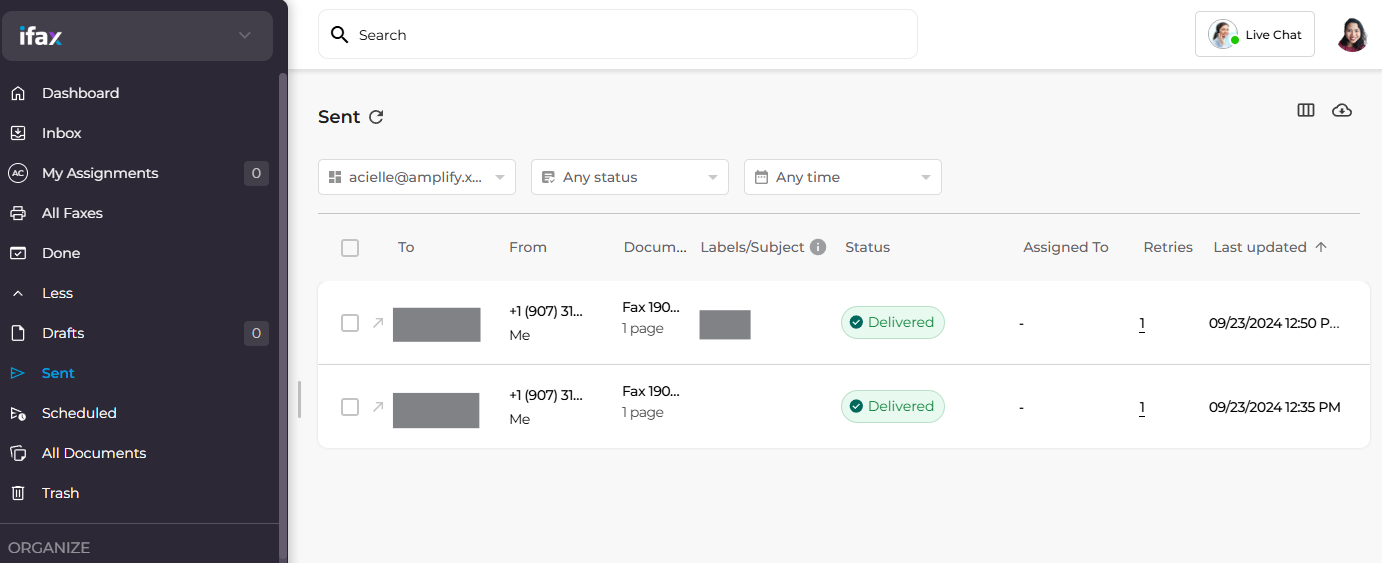
Task: Check the 12:35 PM fax row checkbox
Action: pyautogui.click(x=350, y=407)
